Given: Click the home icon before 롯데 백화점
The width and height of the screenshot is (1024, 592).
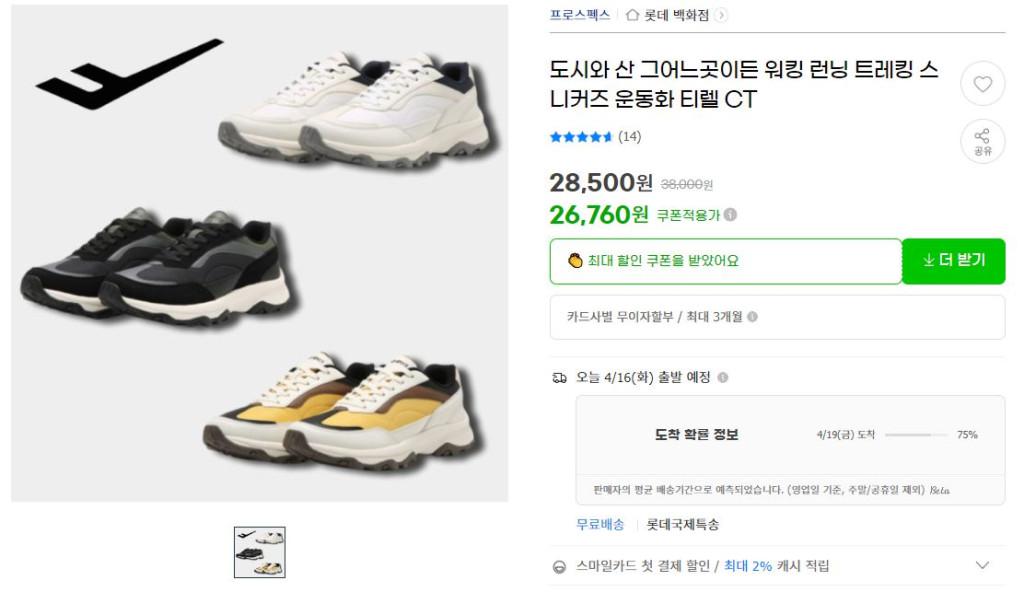Looking at the screenshot, I should tap(632, 15).
